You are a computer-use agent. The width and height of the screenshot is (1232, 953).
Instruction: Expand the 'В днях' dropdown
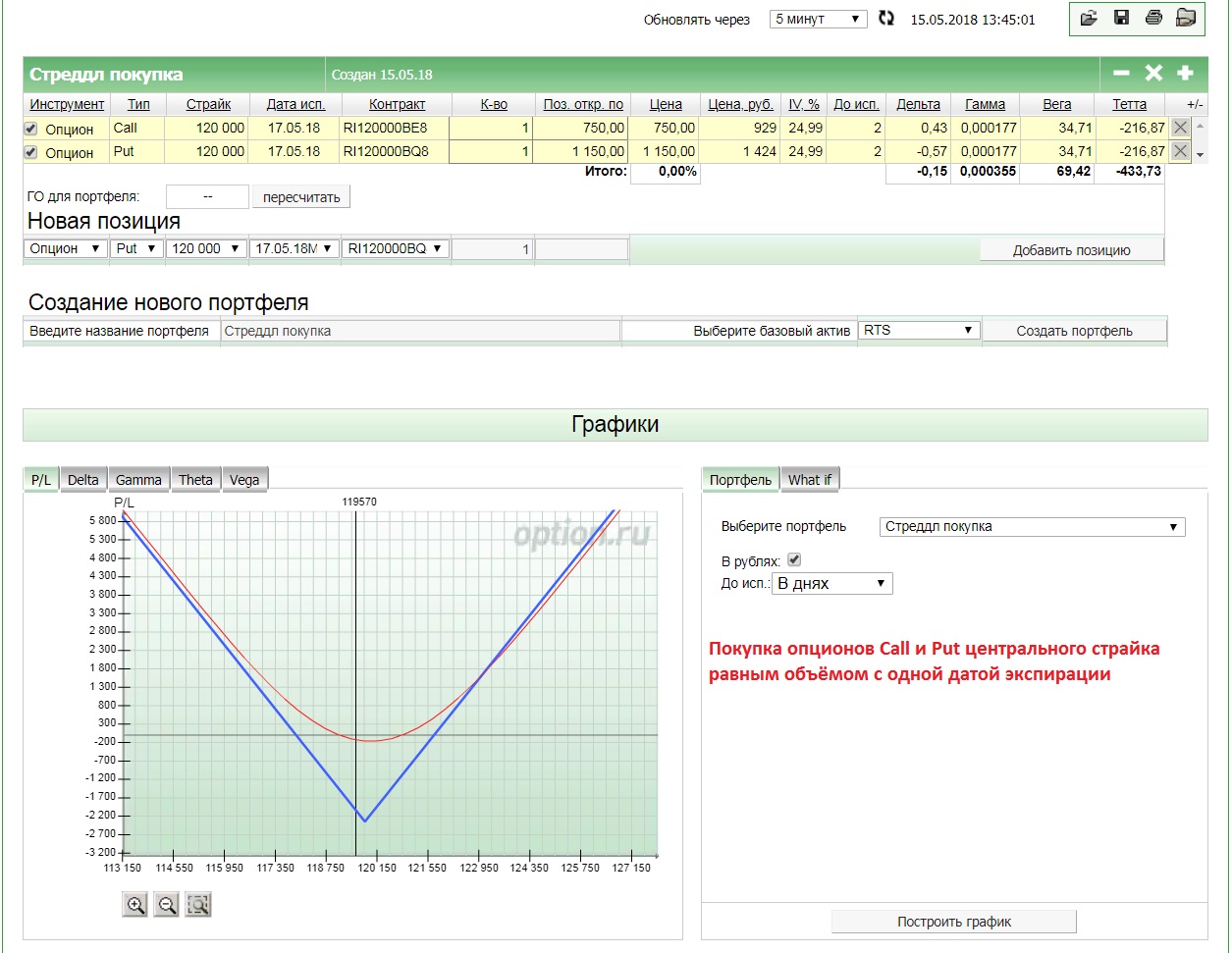pyautogui.click(x=831, y=584)
